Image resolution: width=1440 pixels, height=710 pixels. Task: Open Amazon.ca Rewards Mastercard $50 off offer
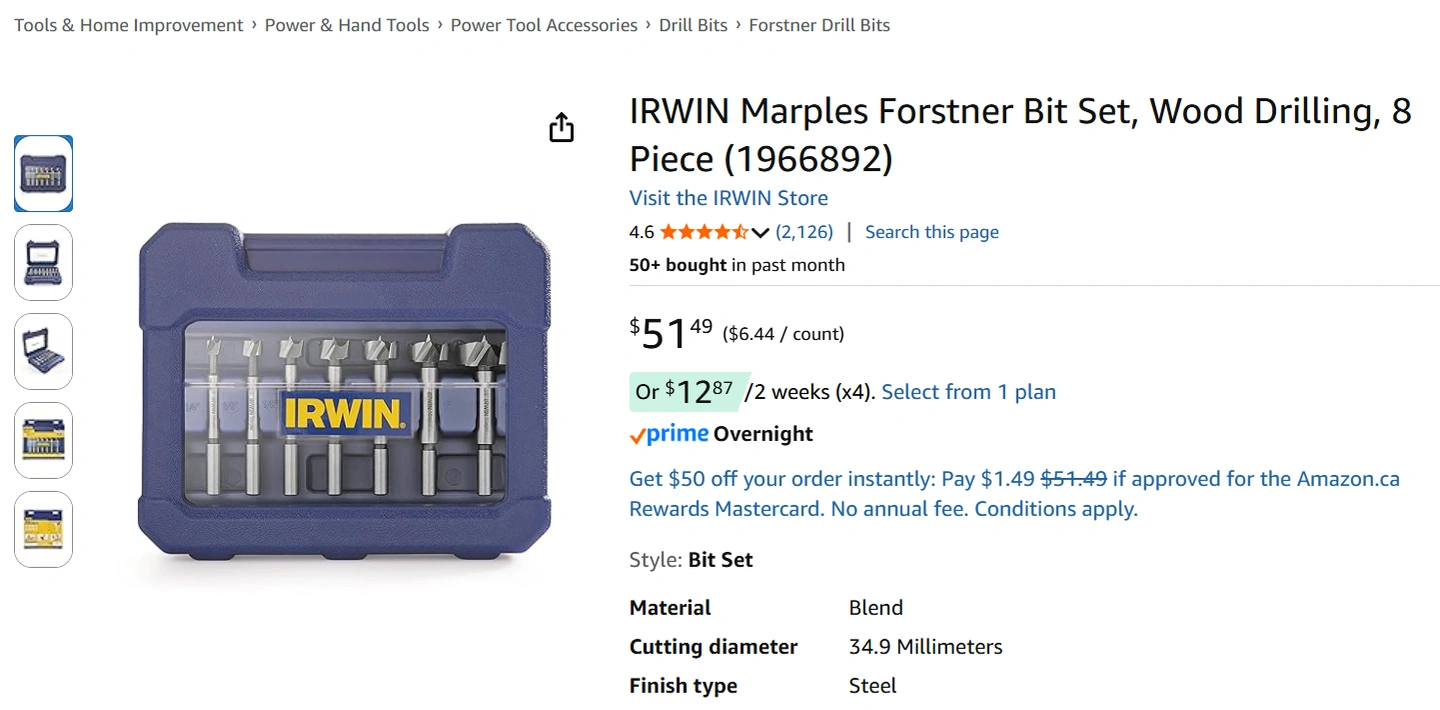point(1014,494)
